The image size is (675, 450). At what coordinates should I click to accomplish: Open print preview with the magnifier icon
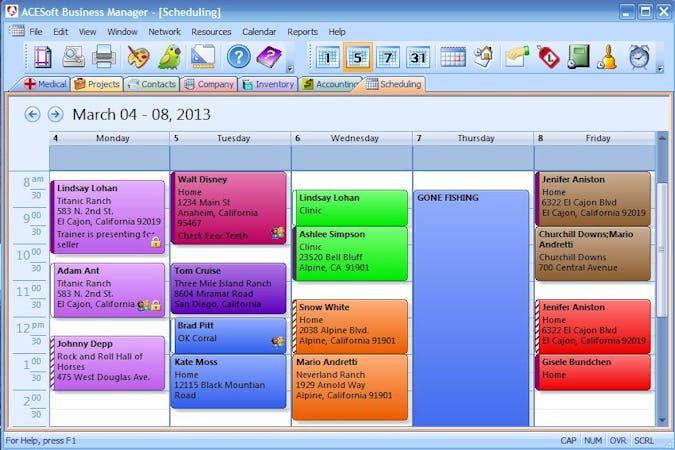73,57
